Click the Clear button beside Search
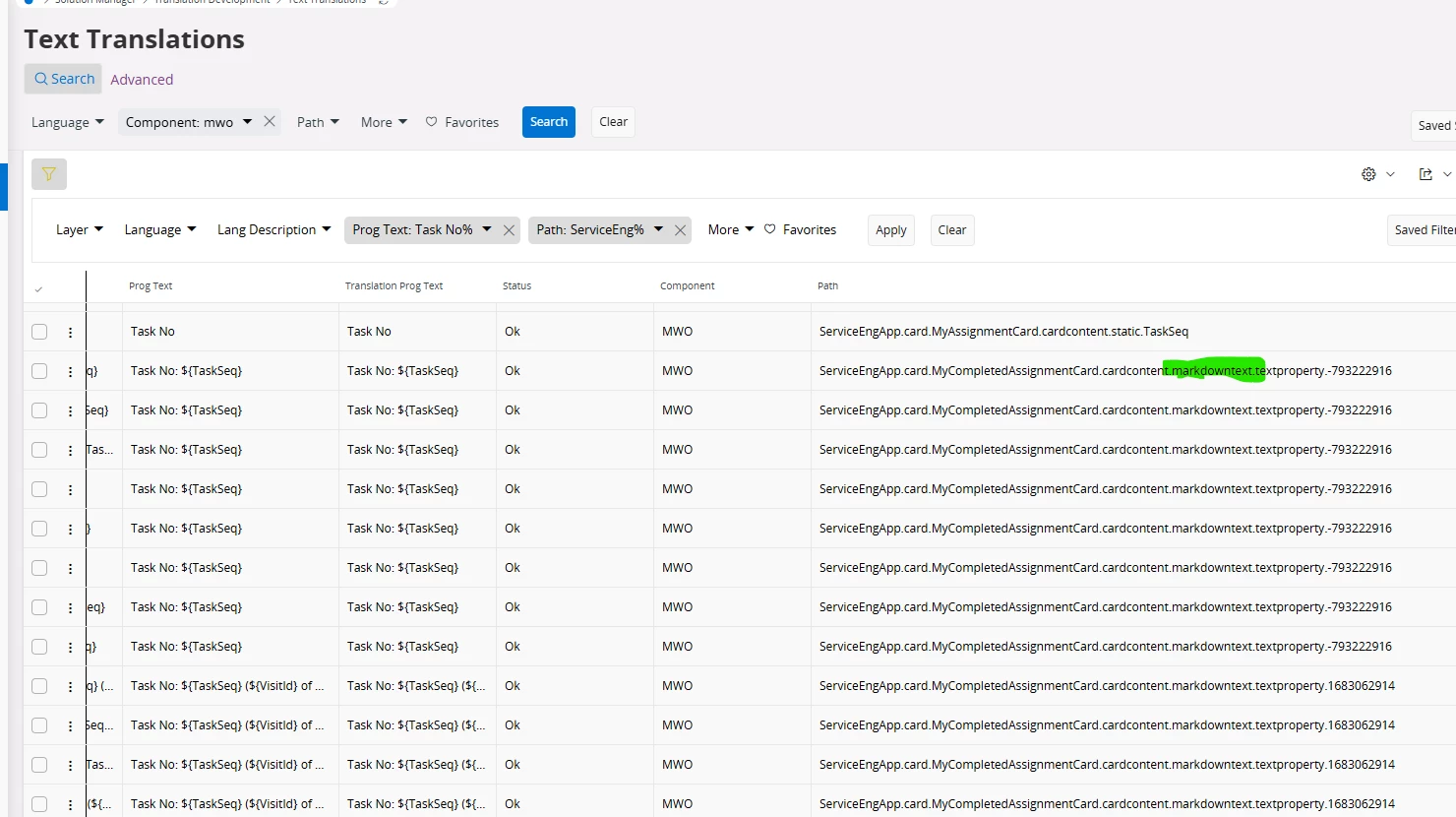Viewport: 1456px width, 817px height. [613, 122]
